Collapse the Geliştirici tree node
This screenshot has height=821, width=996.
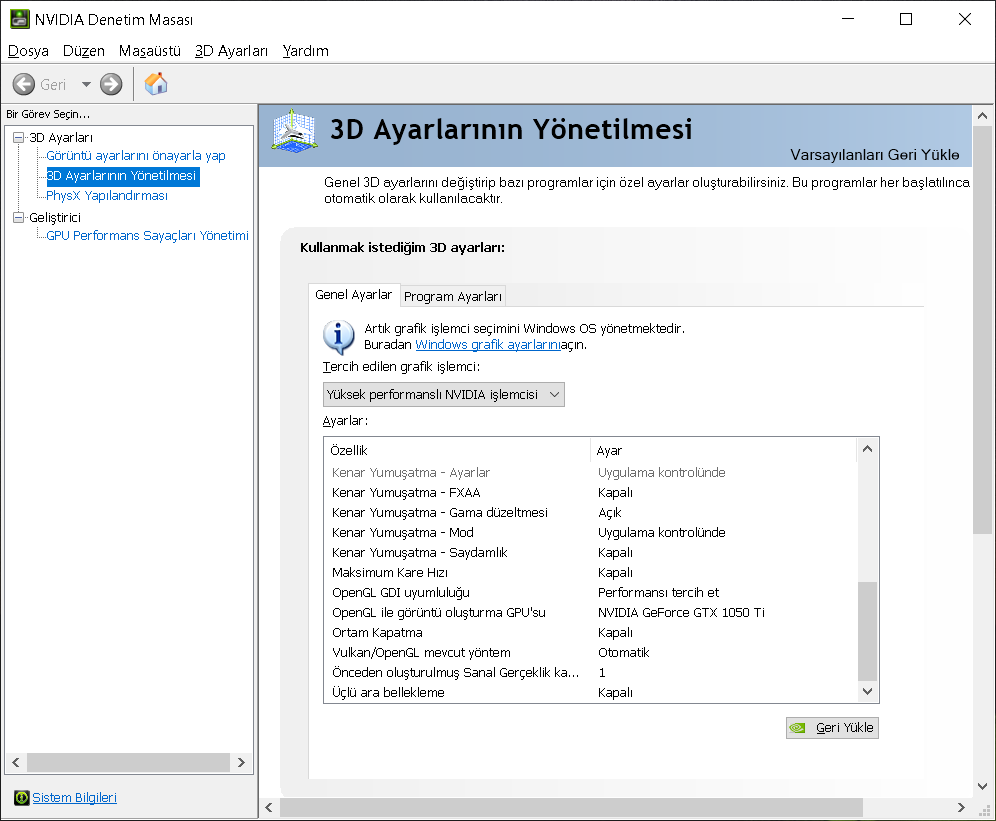(x=18, y=217)
